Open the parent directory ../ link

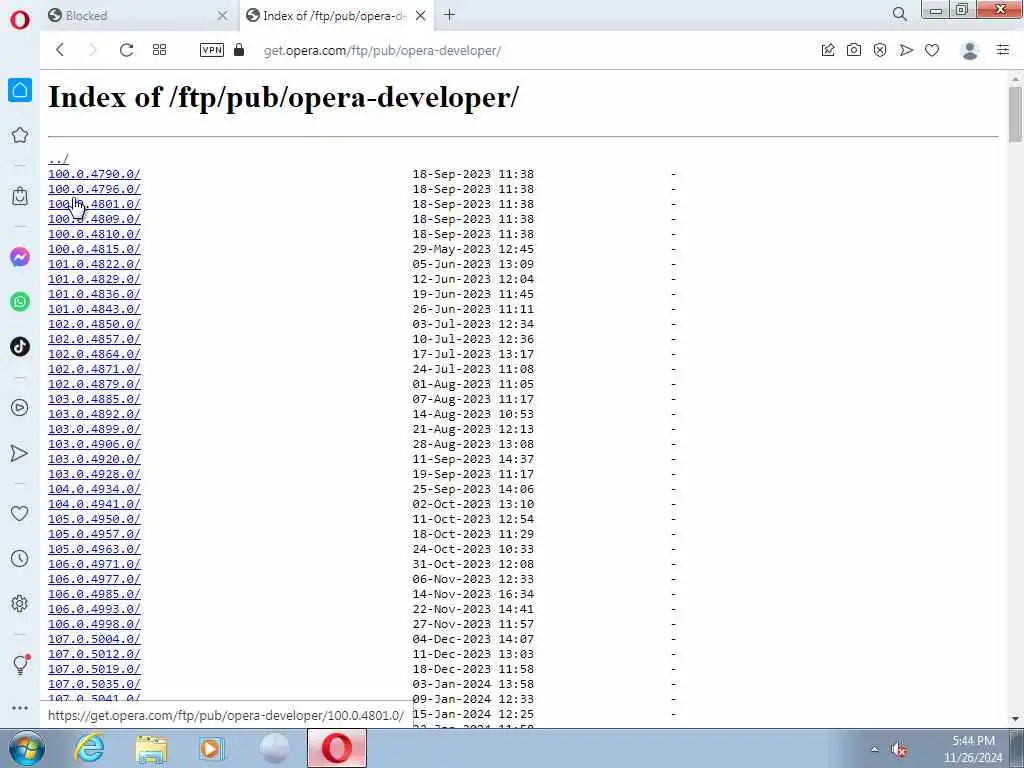click(x=58, y=159)
